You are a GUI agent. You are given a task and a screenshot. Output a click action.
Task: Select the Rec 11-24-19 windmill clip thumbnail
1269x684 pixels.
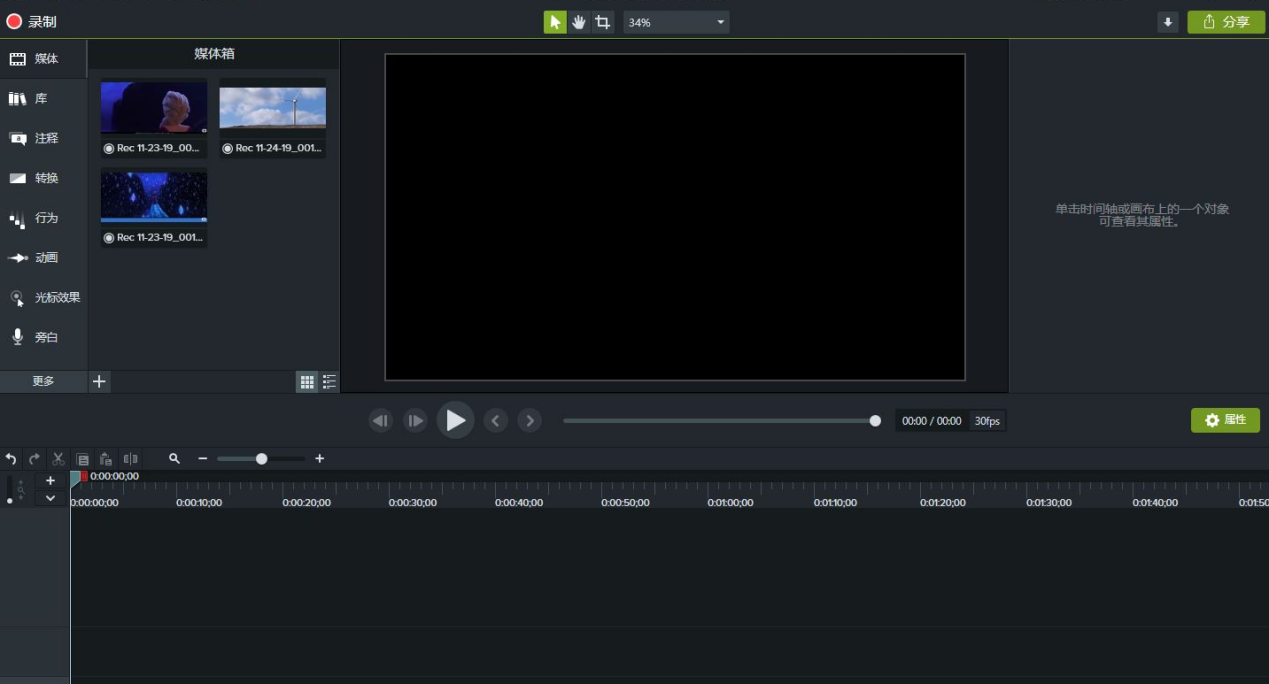[272, 108]
